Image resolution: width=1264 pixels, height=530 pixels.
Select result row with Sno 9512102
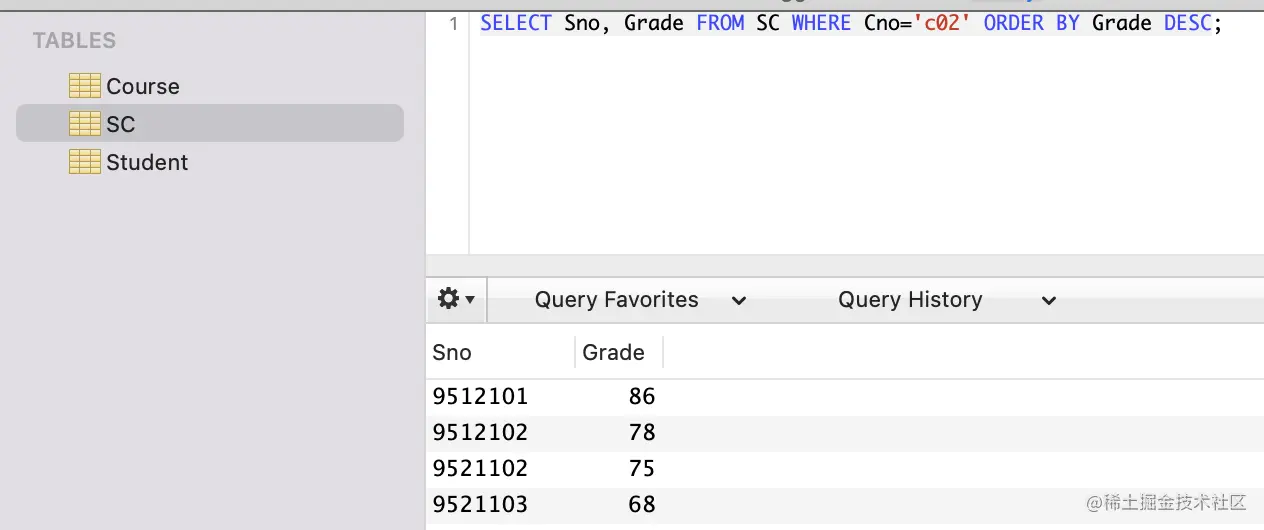click(480, 433)
